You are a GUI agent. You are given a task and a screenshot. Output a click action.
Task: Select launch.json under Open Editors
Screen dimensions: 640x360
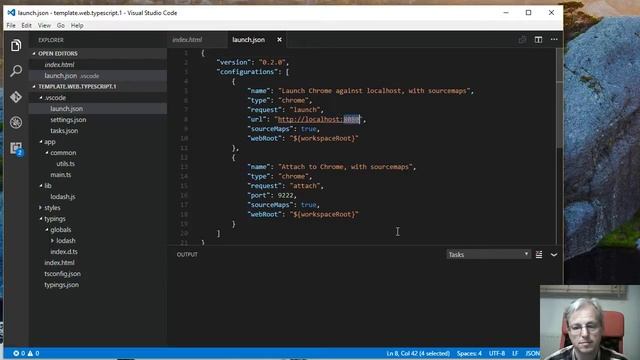pos(61,76)
